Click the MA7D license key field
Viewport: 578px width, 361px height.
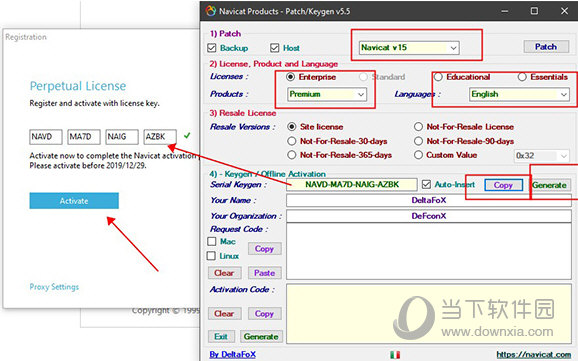click(x=84, y=137)
